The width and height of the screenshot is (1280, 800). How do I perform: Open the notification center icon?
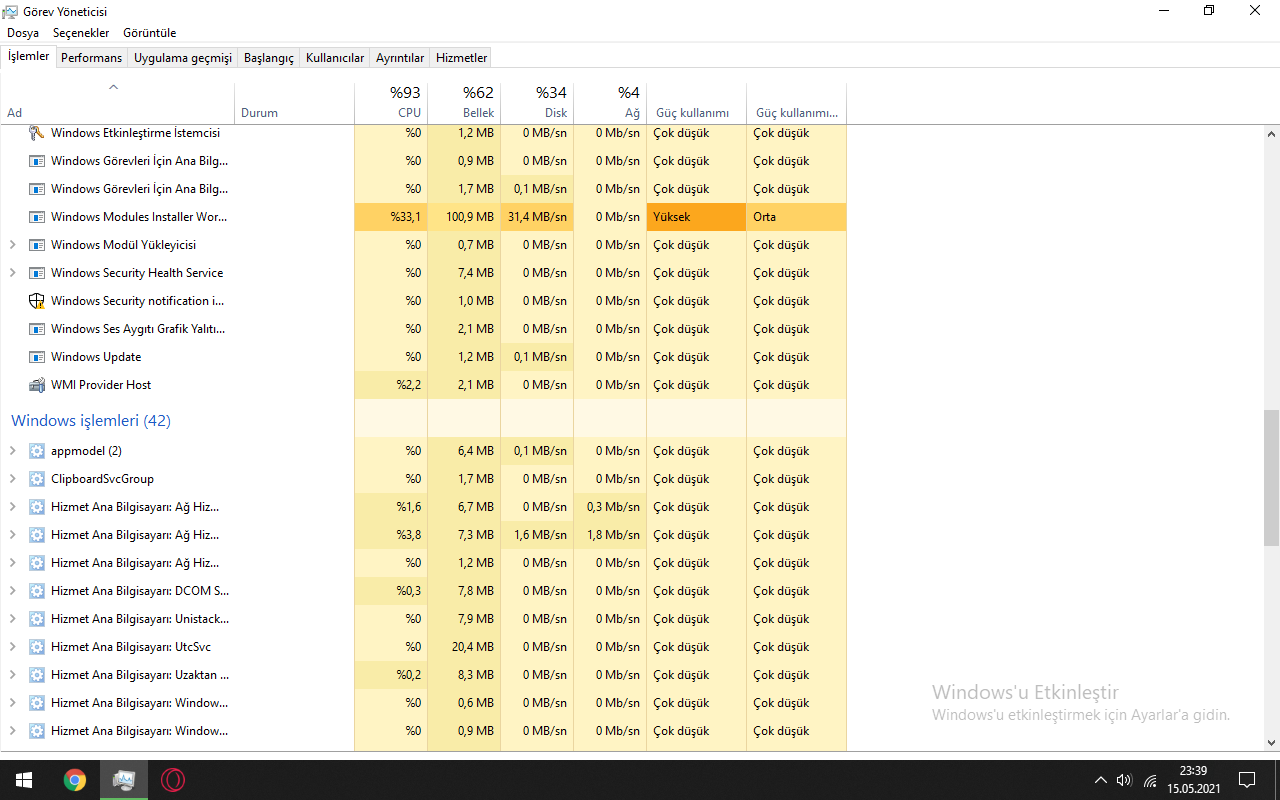tap(1247, 780)
